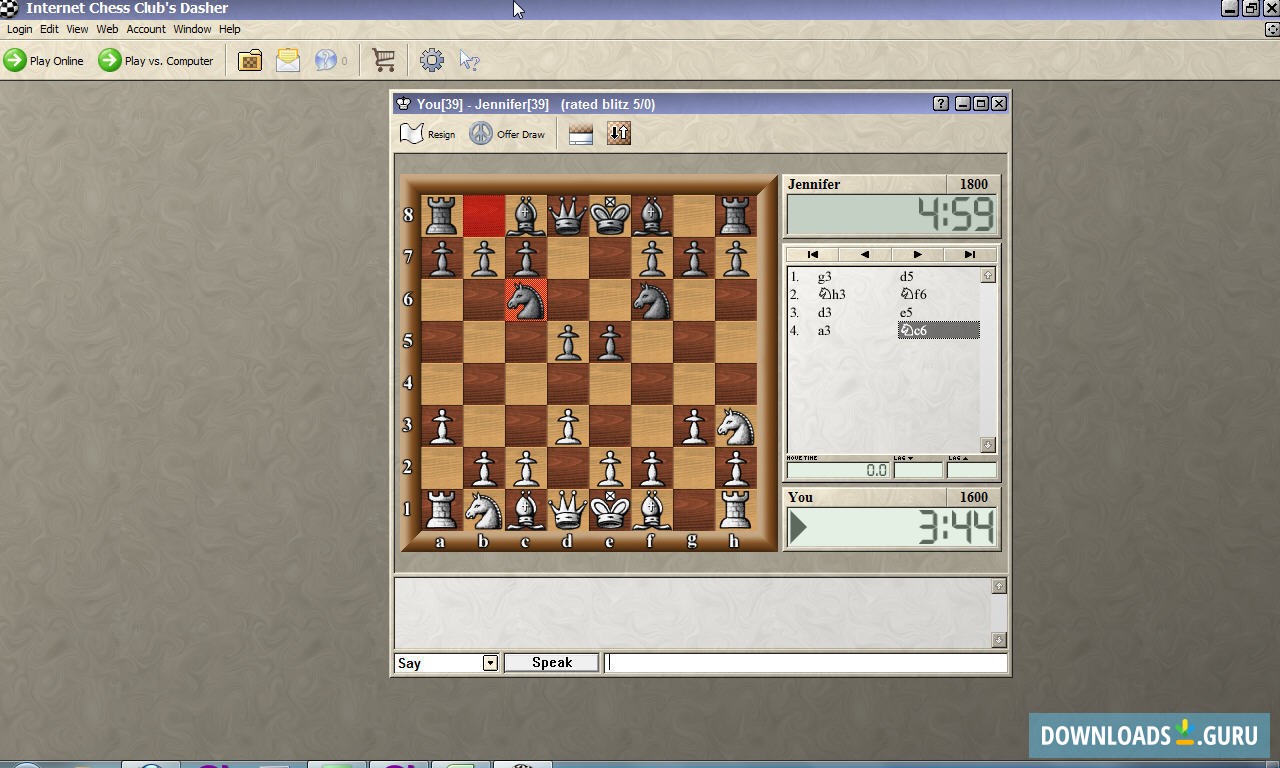The width and height of the screenshot is (1280, 768).
Task: Jump to the last move of the game
Action: tap(969, 255)
